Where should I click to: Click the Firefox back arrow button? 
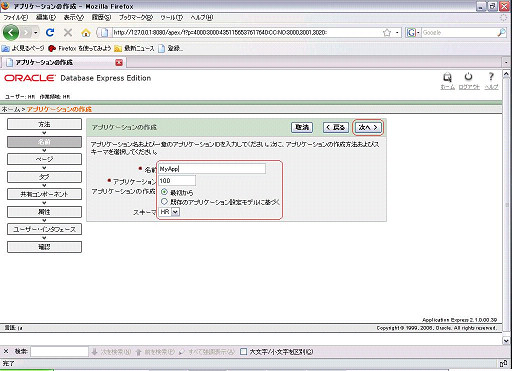[x=11, y=33]
